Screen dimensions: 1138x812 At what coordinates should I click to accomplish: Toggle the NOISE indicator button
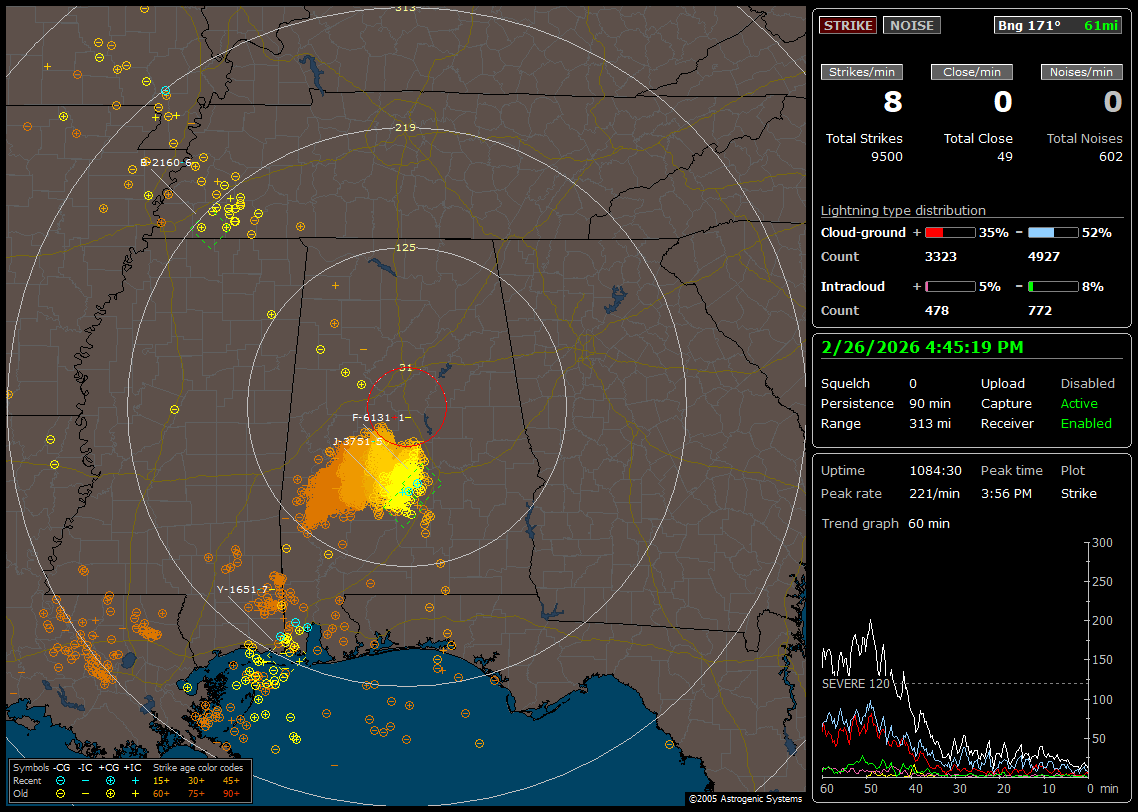911,25
